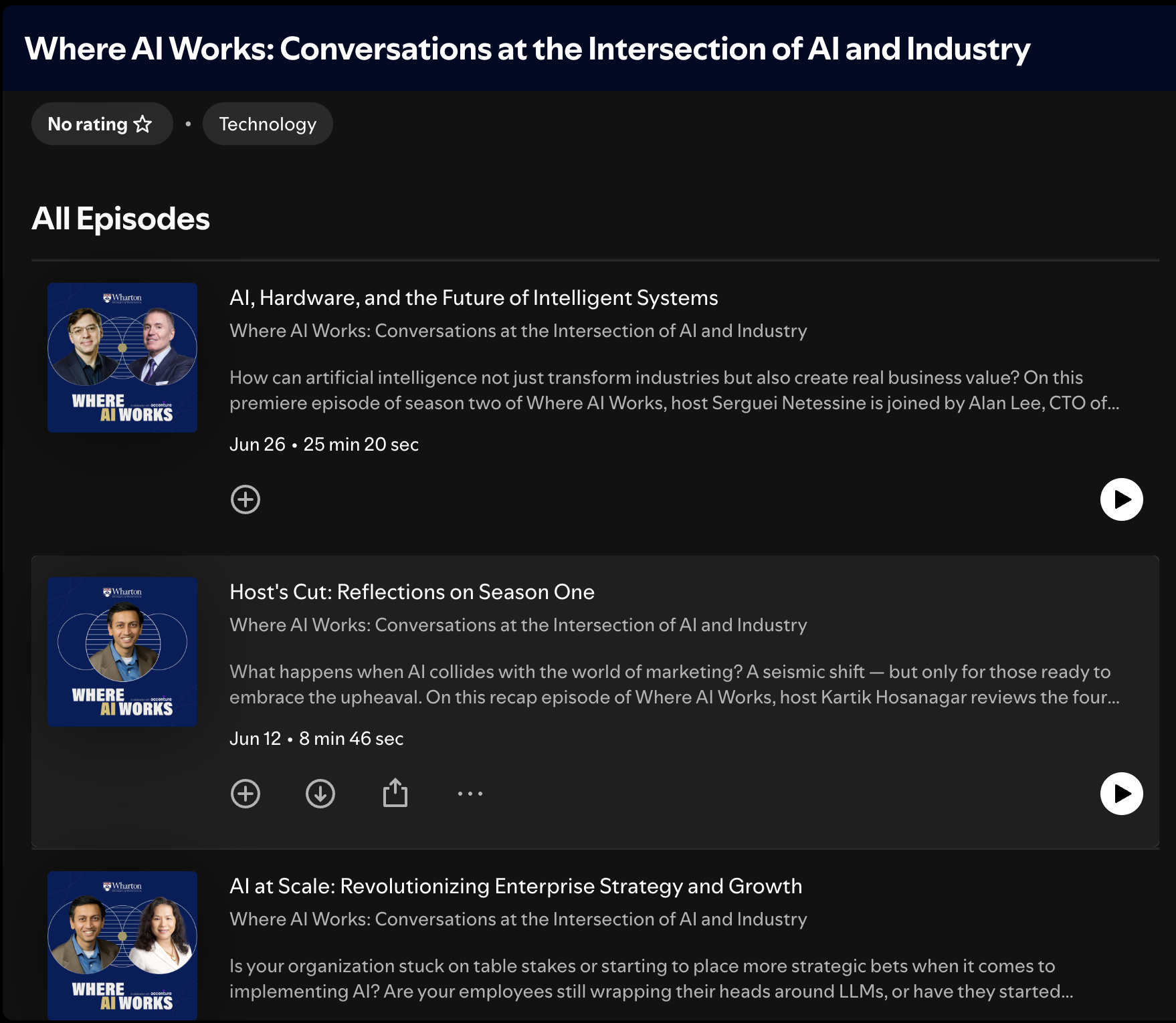1176x1023 pixels.
Task: Click "Jun 26 • 25 min 20 sec" text
Action: (324, 445)
